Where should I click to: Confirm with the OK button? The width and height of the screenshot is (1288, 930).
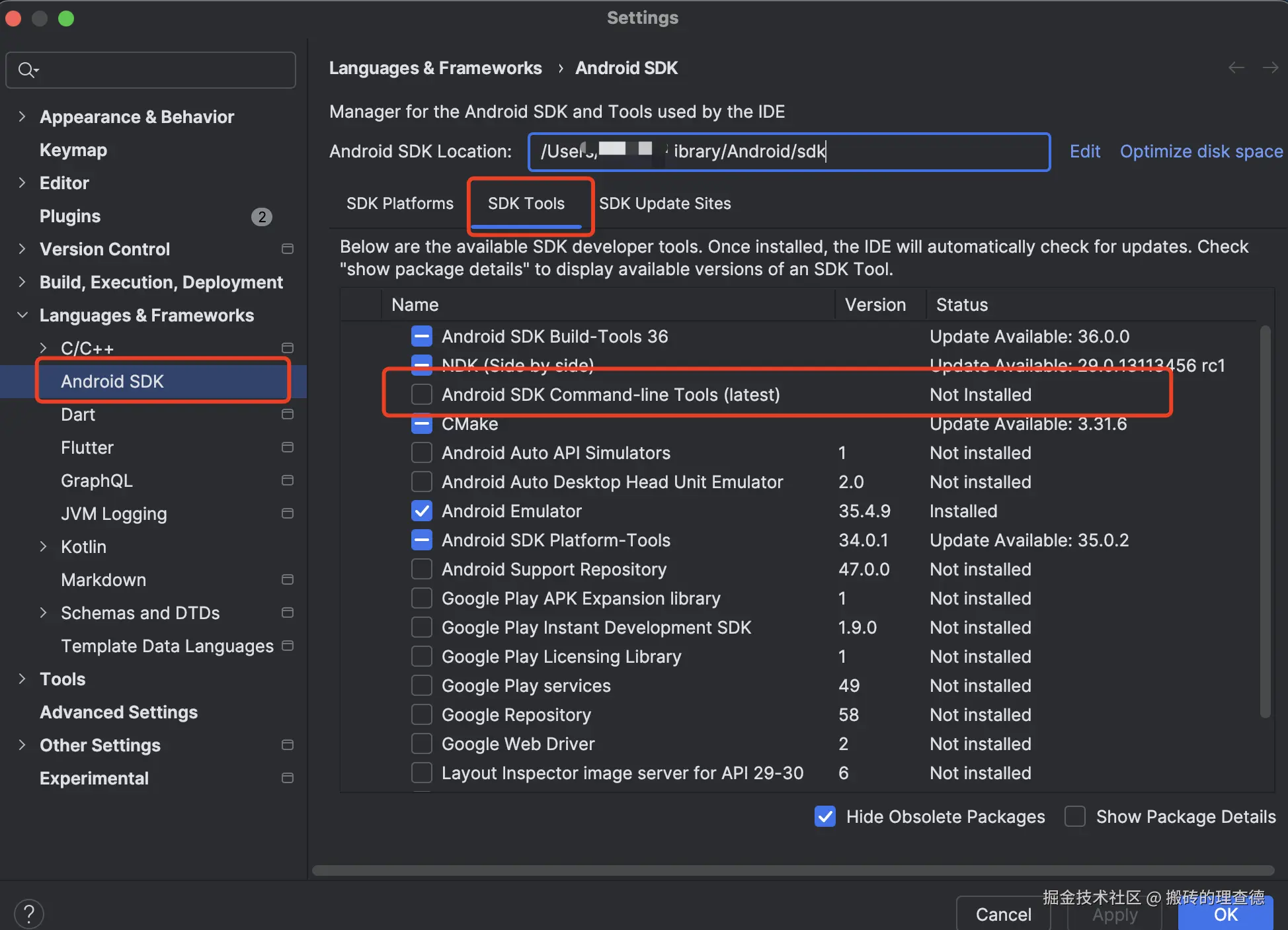pos(1226,914)
